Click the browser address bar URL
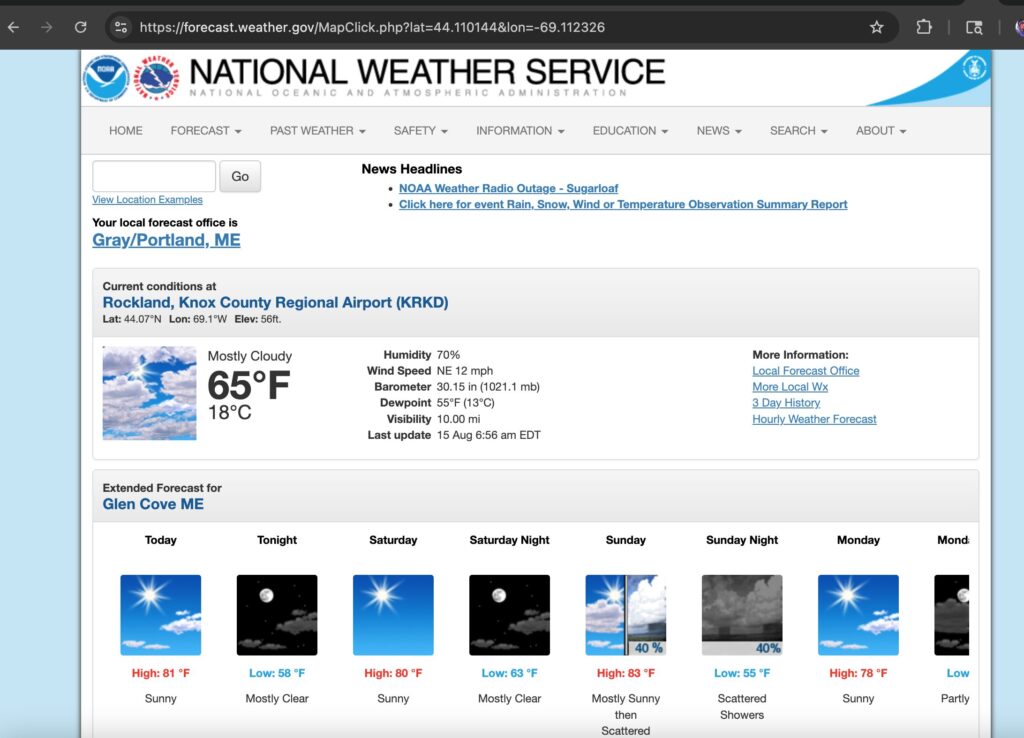The height and width of the screenshot is (738, 1024). click(372, 27)
